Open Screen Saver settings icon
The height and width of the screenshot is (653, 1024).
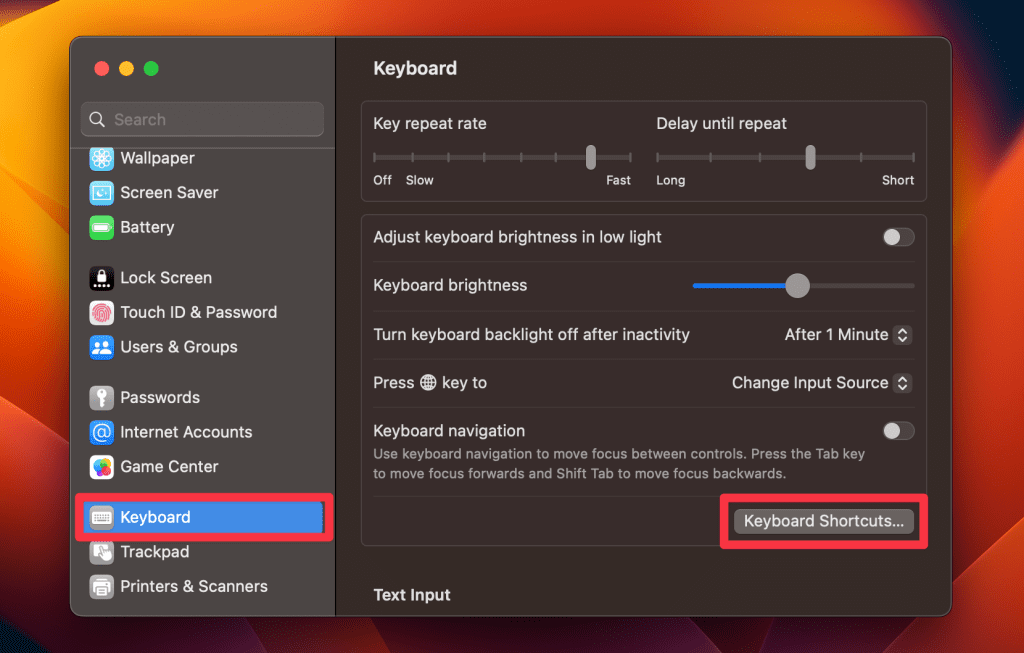tap(101, 193)
